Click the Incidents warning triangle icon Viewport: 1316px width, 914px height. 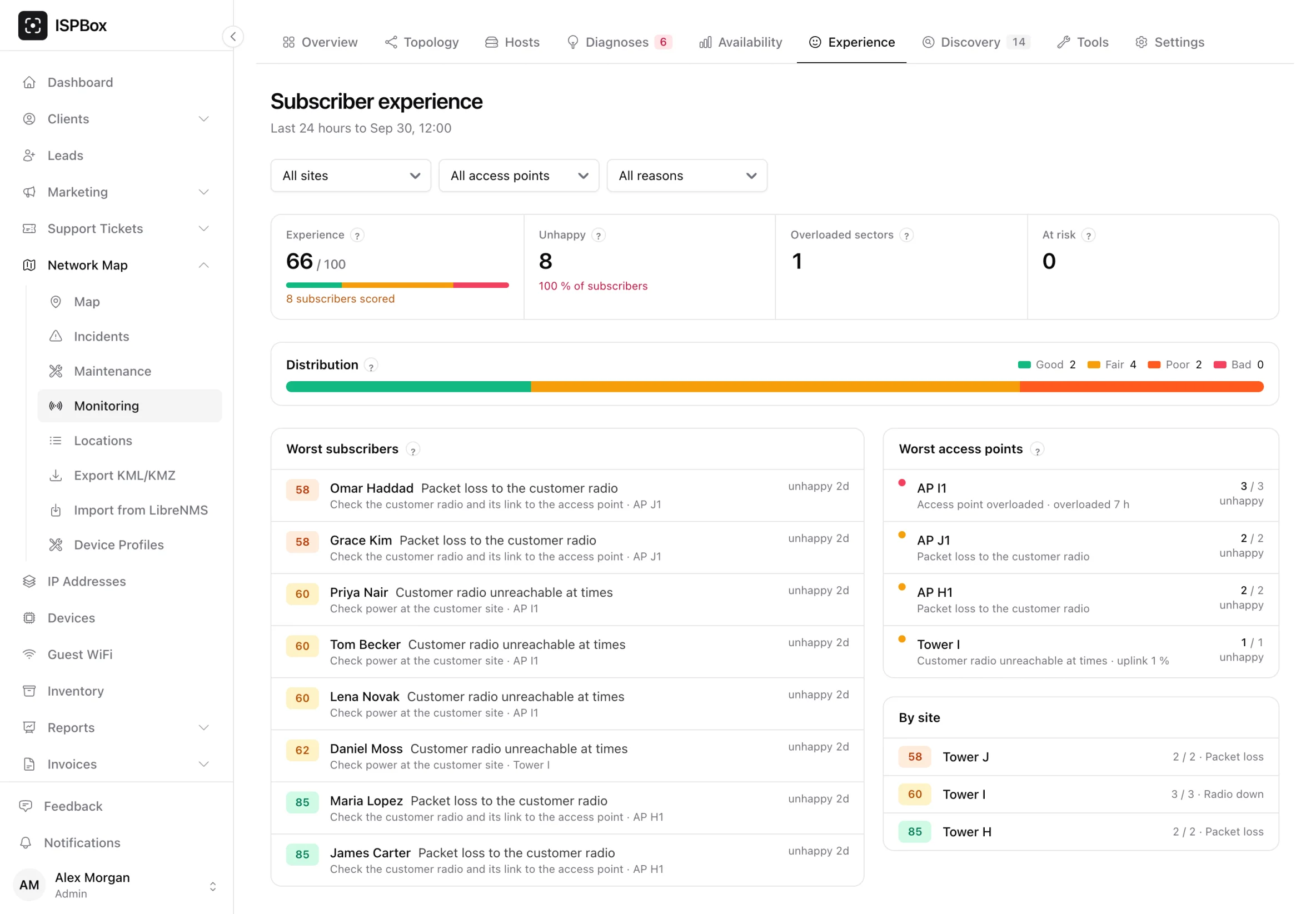pyautogui.click(x=56, y=337)
